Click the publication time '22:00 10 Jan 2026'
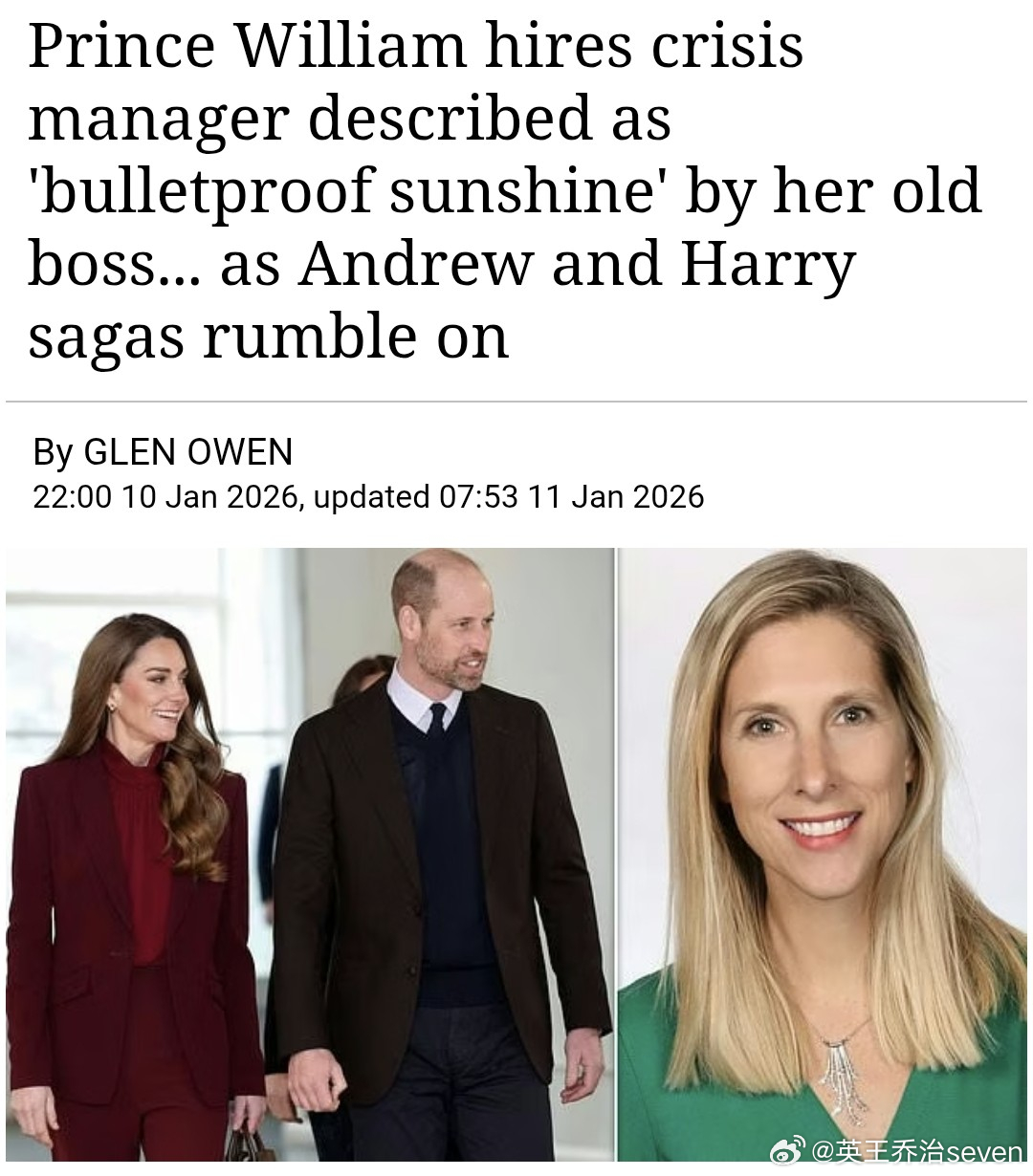The width and height of the screenshot is (1033, 1176). tap(165, 497)
